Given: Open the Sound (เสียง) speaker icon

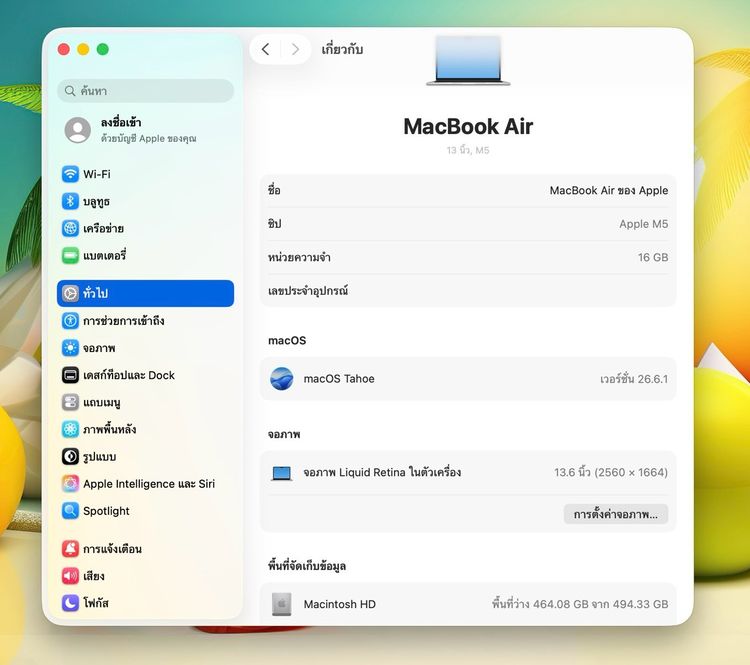Looking at the screenshot, I should point(70,576).
